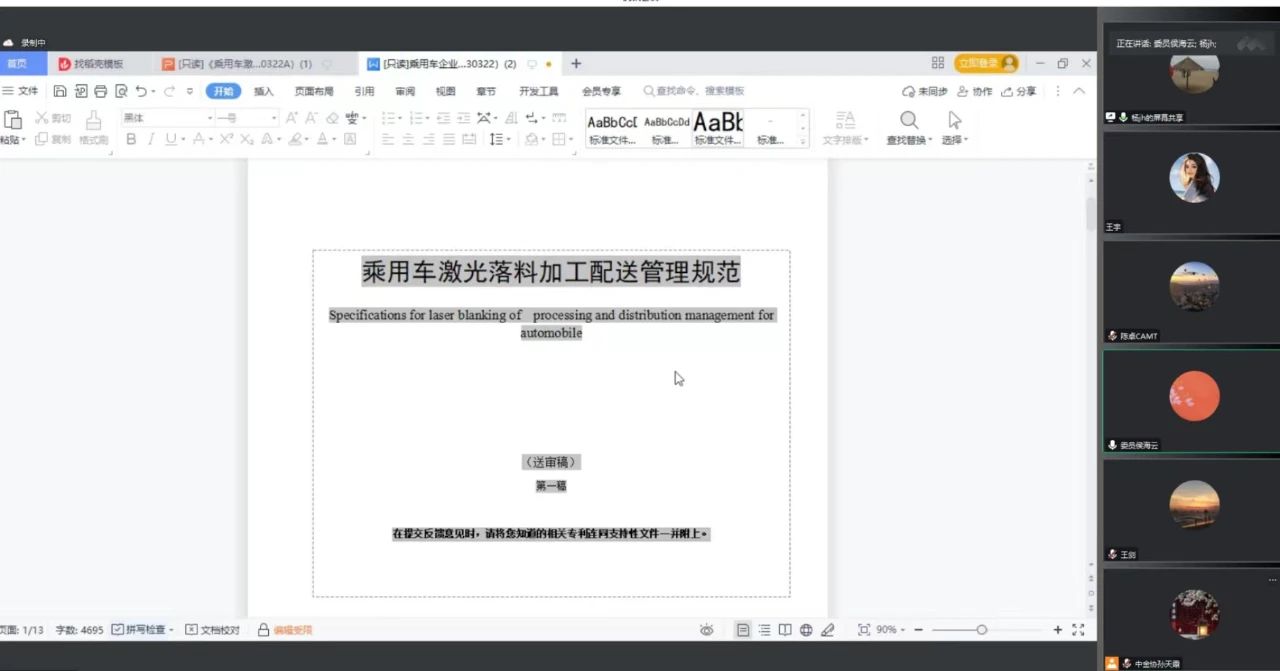Expand the styles gallery list
This screenshot has height=671, width=1280.
click(802, 142)
